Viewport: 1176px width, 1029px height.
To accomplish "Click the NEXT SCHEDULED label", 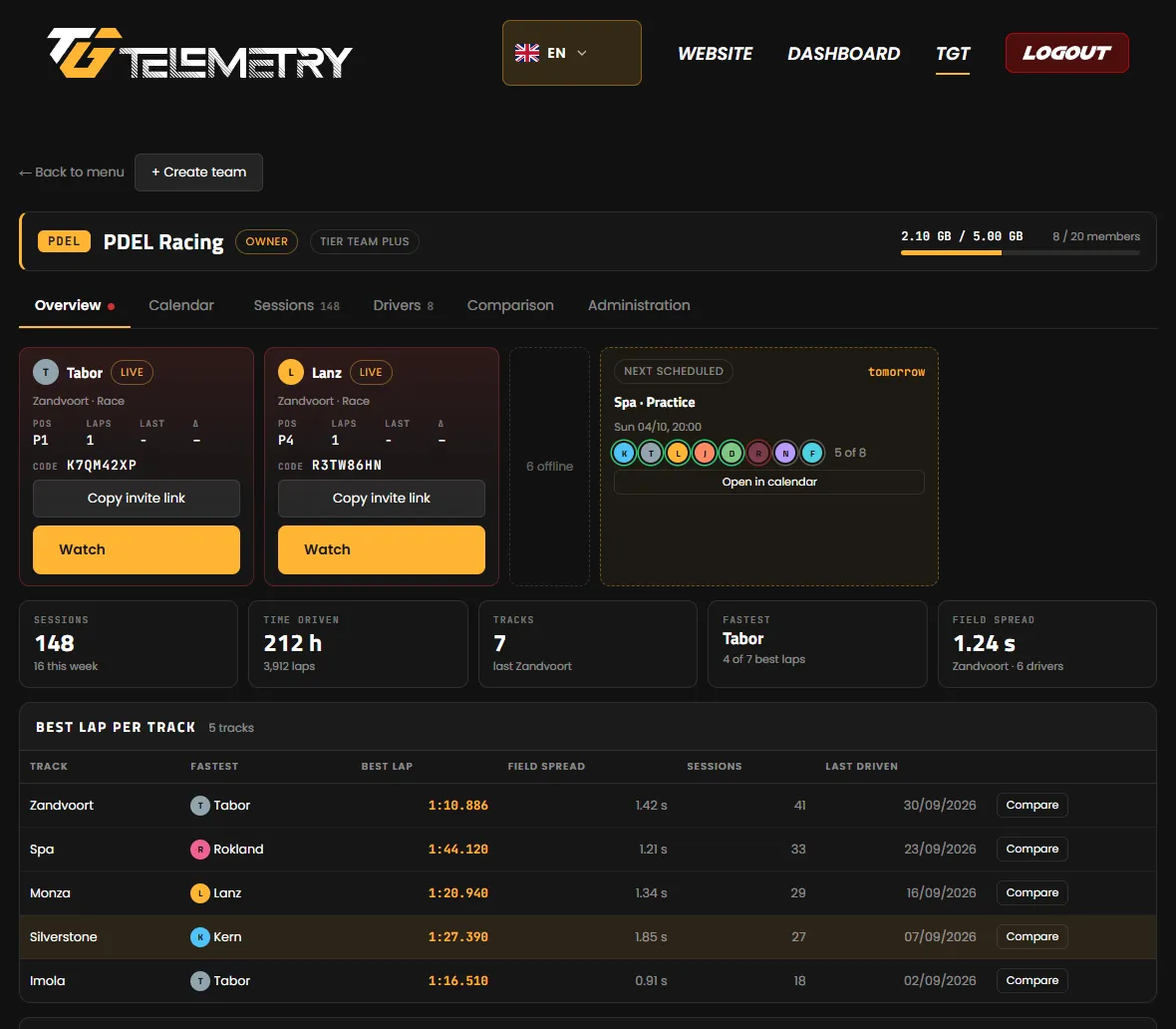I will [674, 372].
